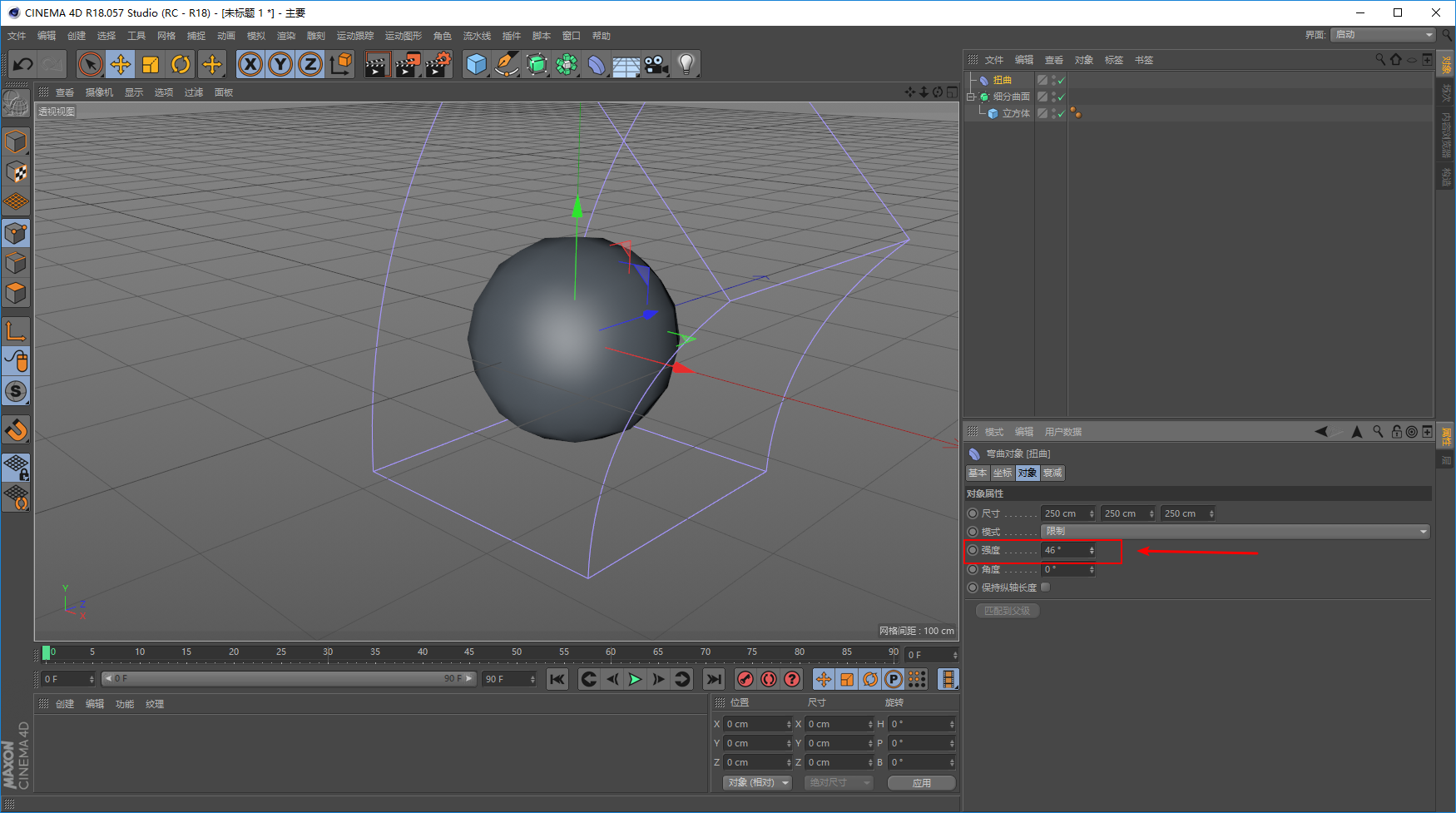
Task: Select the Texture mode icon
Action: [x=16, y=172]
